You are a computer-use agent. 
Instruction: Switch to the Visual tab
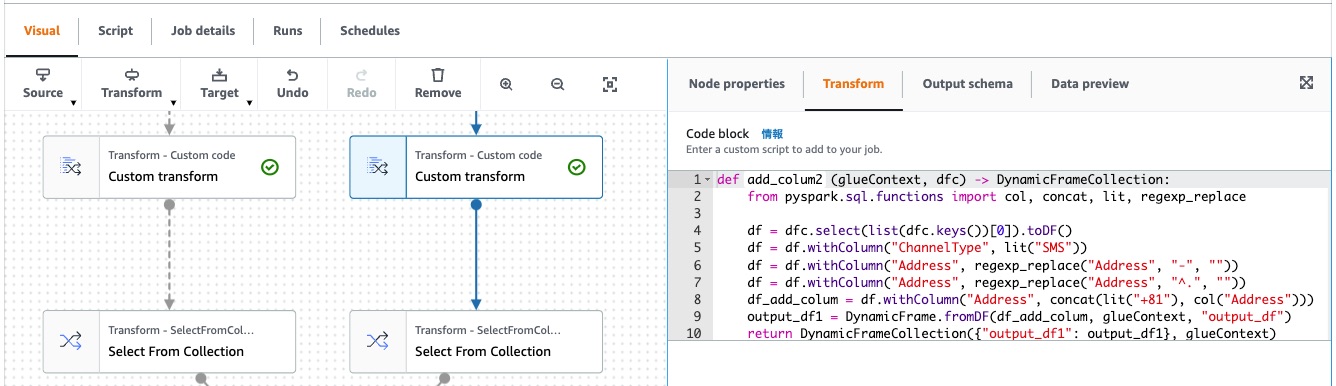[42, 30]
